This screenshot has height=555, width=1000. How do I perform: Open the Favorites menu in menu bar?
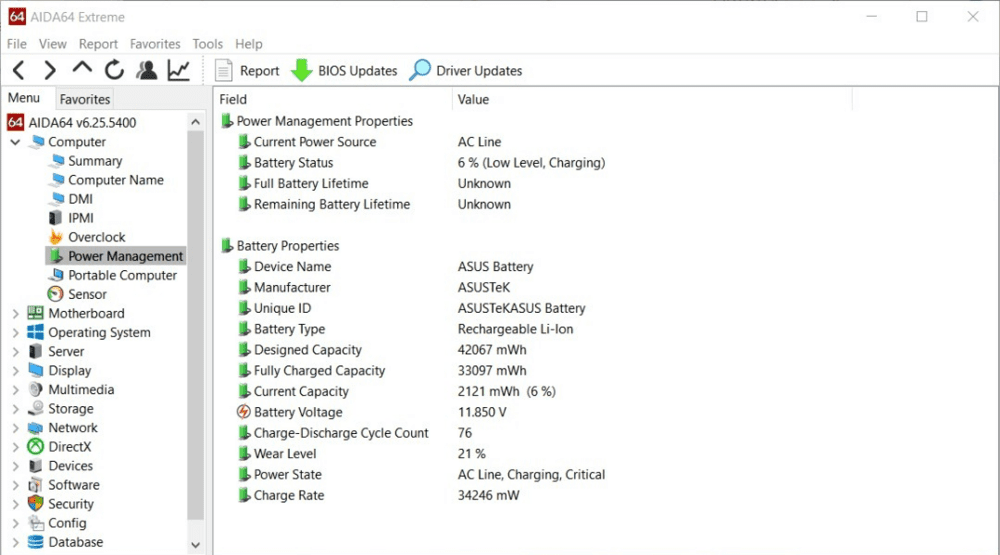click(155, 44)
